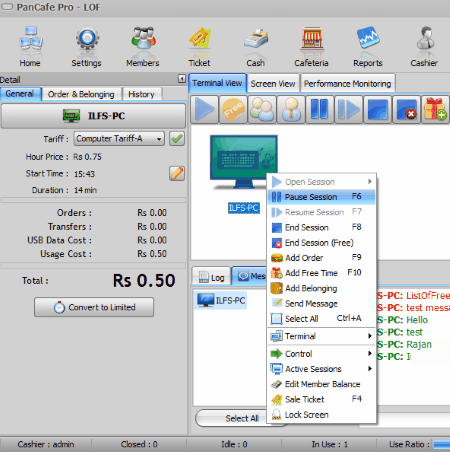450x452 pixels.
Task: Click the In Use : 1 status entry
Action: [x=330, y=444]
